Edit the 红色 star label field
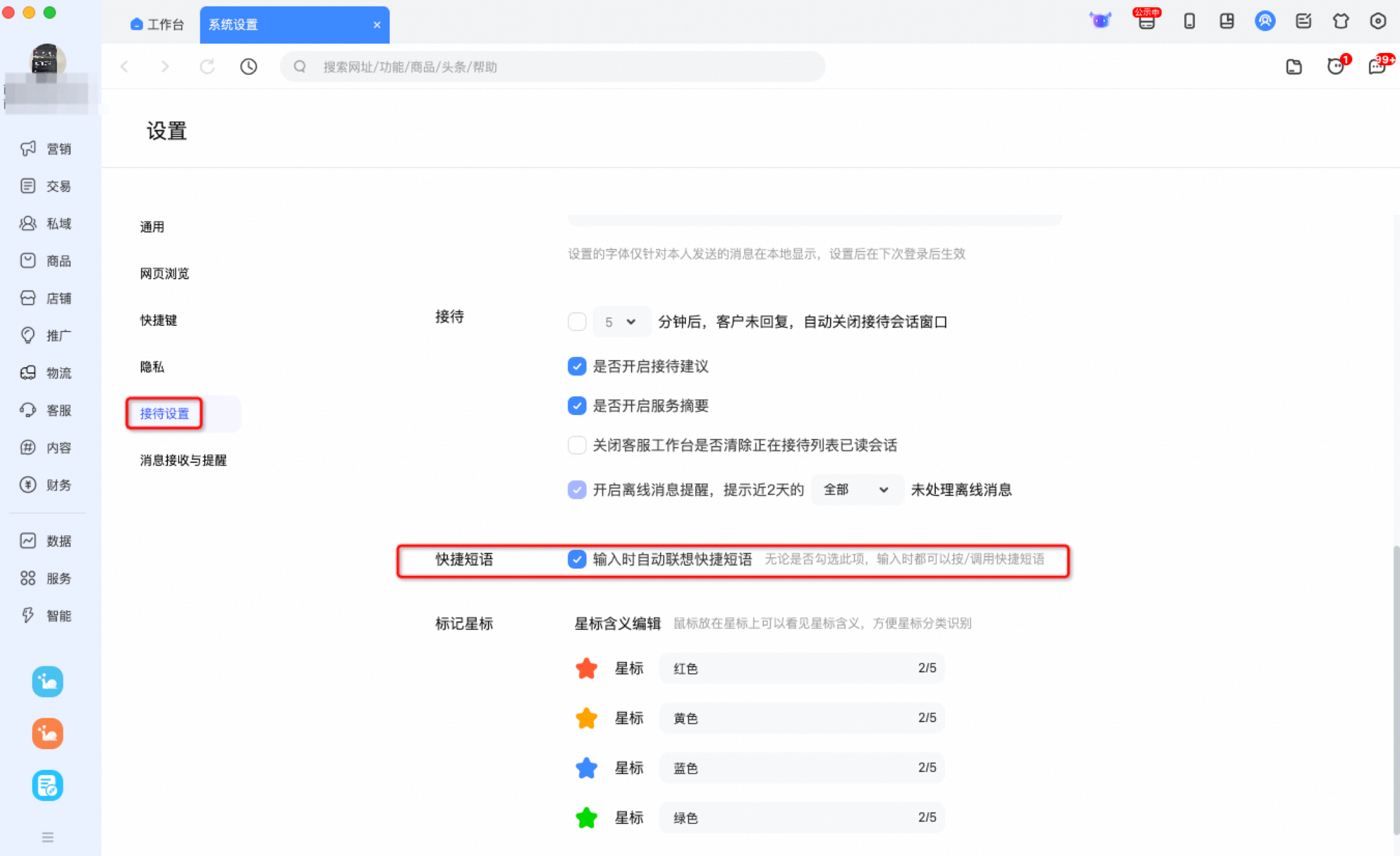This screenshot has height=856, width=1400. pyautogui.click(x=801, y=668)
